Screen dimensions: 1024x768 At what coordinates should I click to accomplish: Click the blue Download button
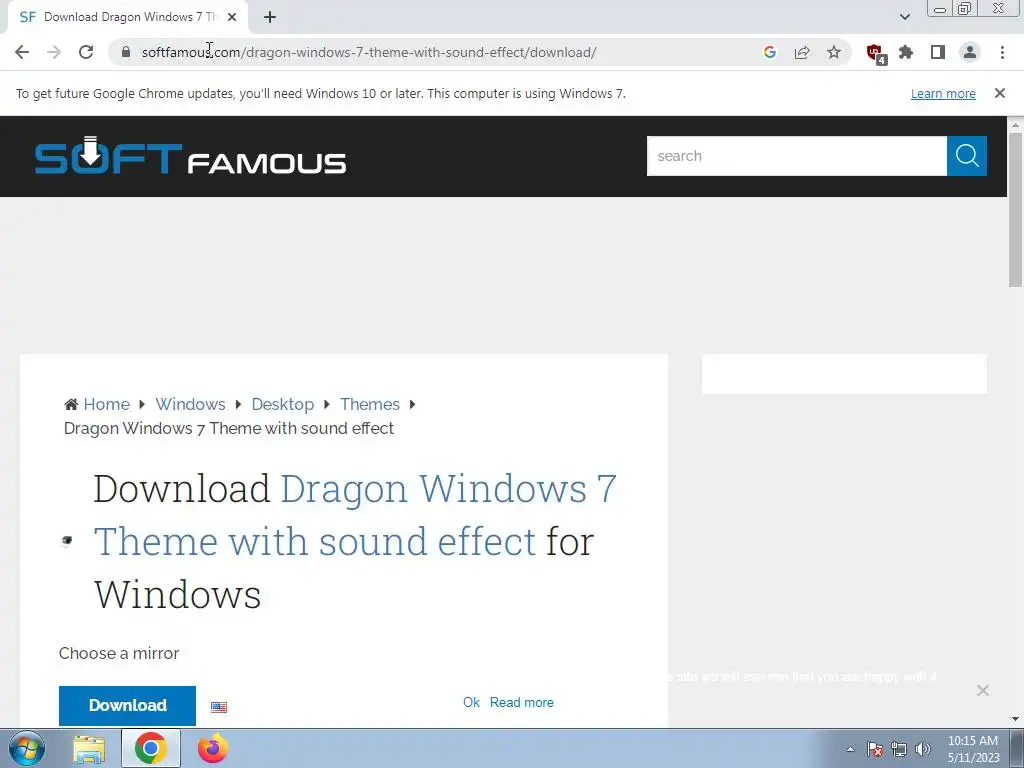(127, 705)
